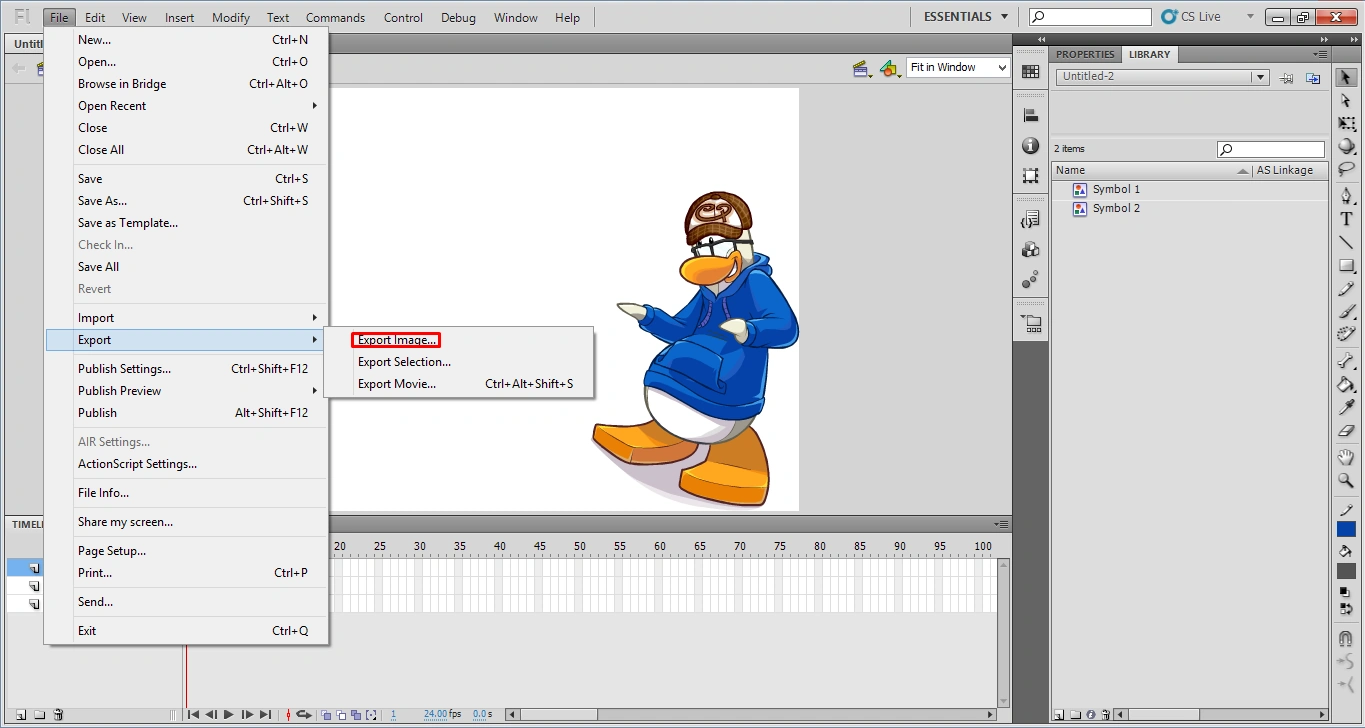
Task: Select the Hand tool
Action: coord(1346,457)
